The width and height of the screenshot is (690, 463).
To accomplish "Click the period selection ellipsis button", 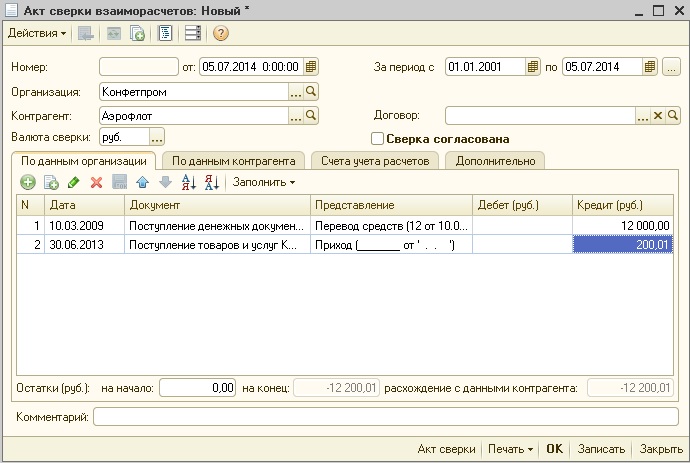I will point(671,67).
